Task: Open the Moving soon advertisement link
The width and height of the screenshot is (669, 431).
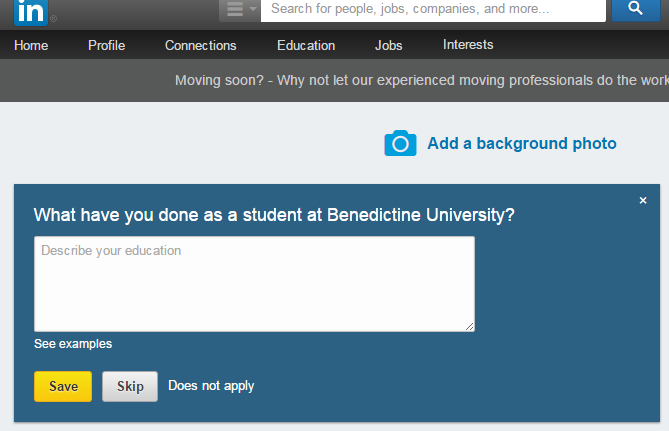Action: tap(422, 80)
